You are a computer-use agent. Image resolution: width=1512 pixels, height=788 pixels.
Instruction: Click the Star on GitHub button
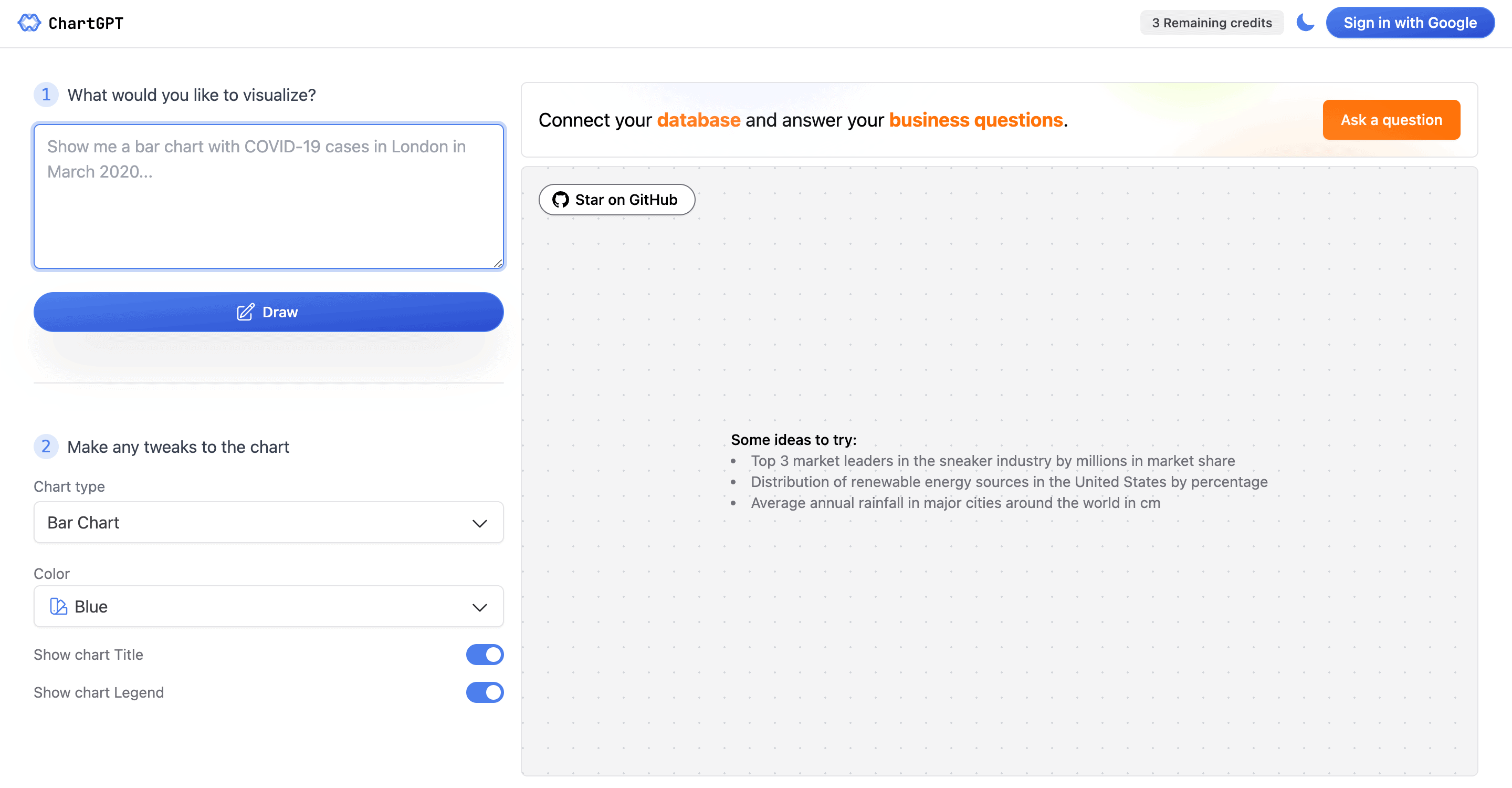tap(616, 200)
